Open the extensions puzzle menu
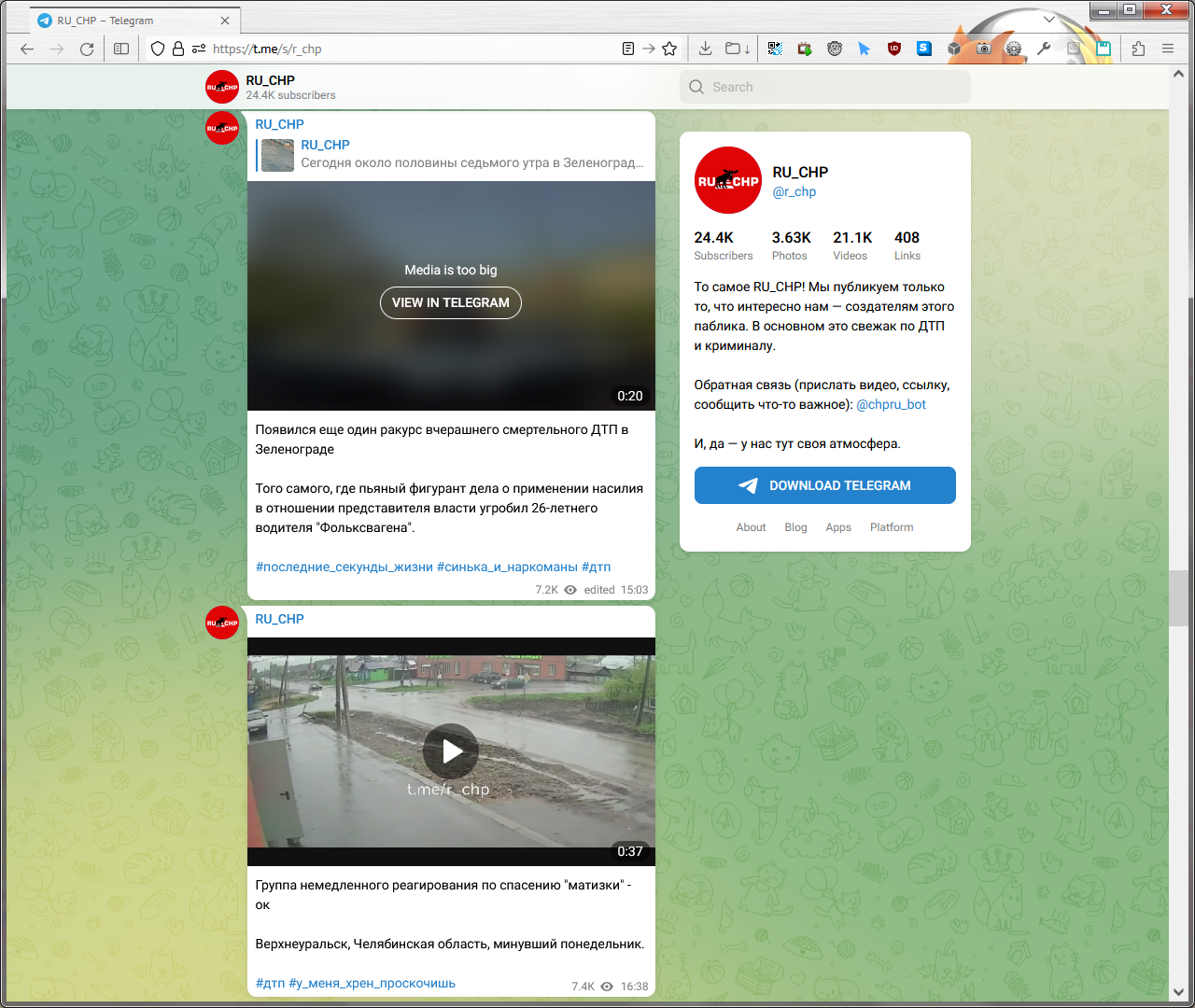 (x=1138, y=49)
